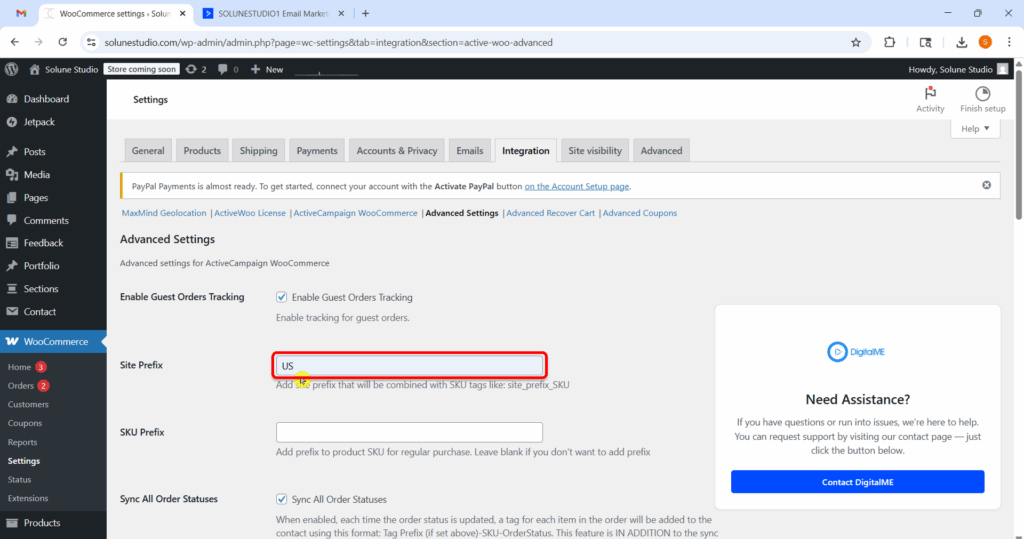The width and height of the screenshot is (1024, 539).
Task: Open WooCommerce Home submenu item
Action: [x=20, y=367]
